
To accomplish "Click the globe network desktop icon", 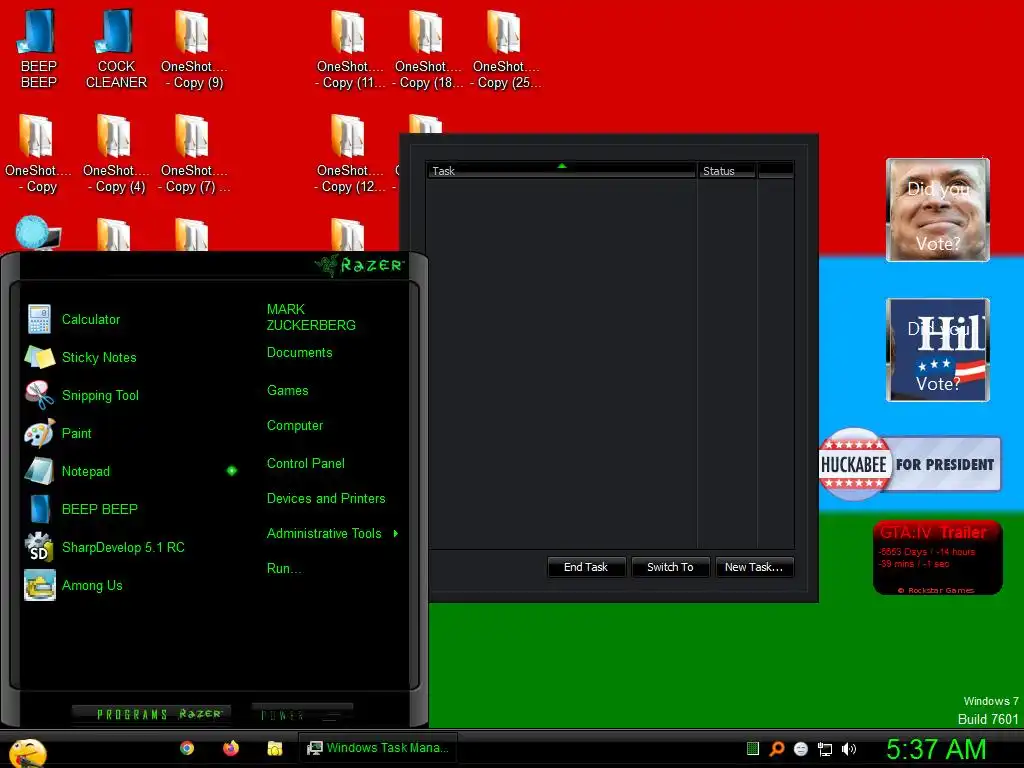I will [37, 233].
